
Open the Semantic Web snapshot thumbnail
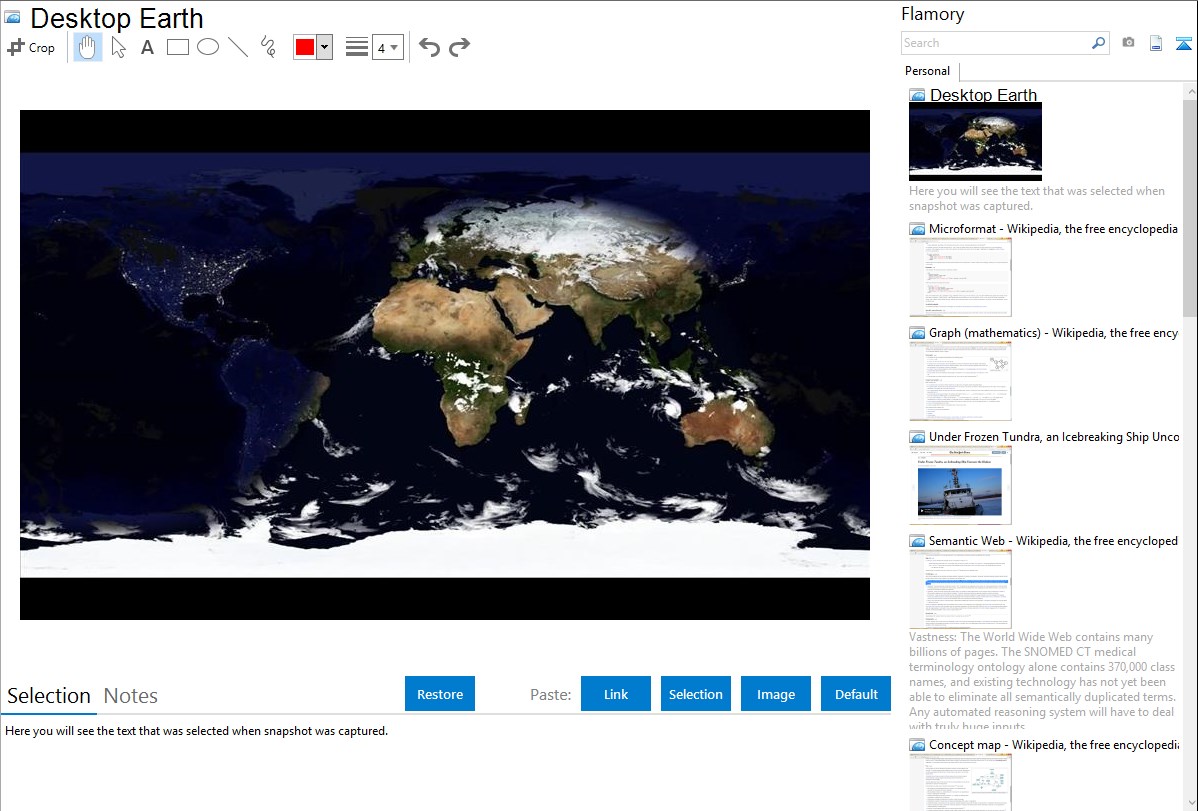click(961, 588)
